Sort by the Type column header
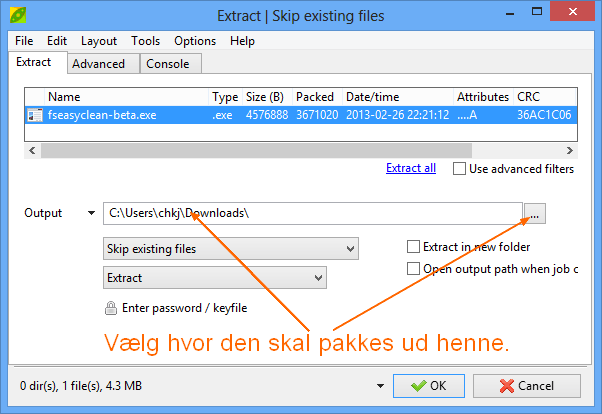Screen dimensions: 602x414 click(225, 97)
